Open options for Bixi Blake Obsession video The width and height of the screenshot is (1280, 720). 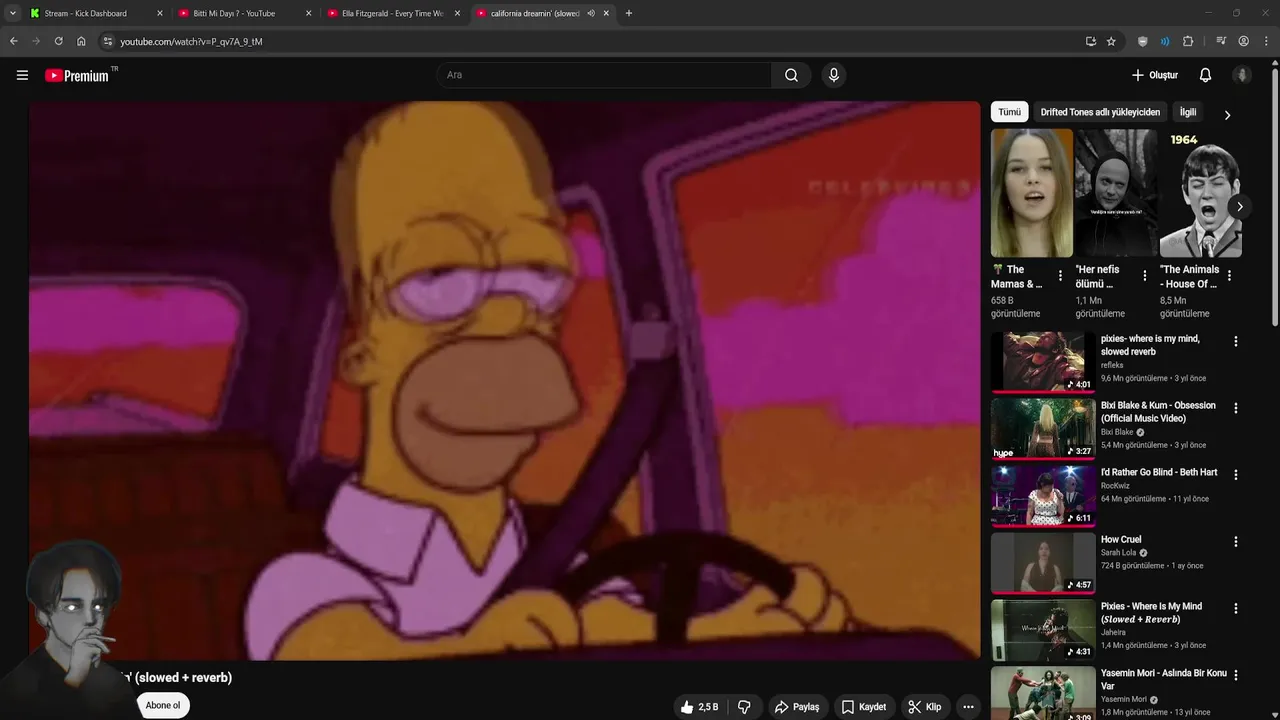(x=1235, y=408)
